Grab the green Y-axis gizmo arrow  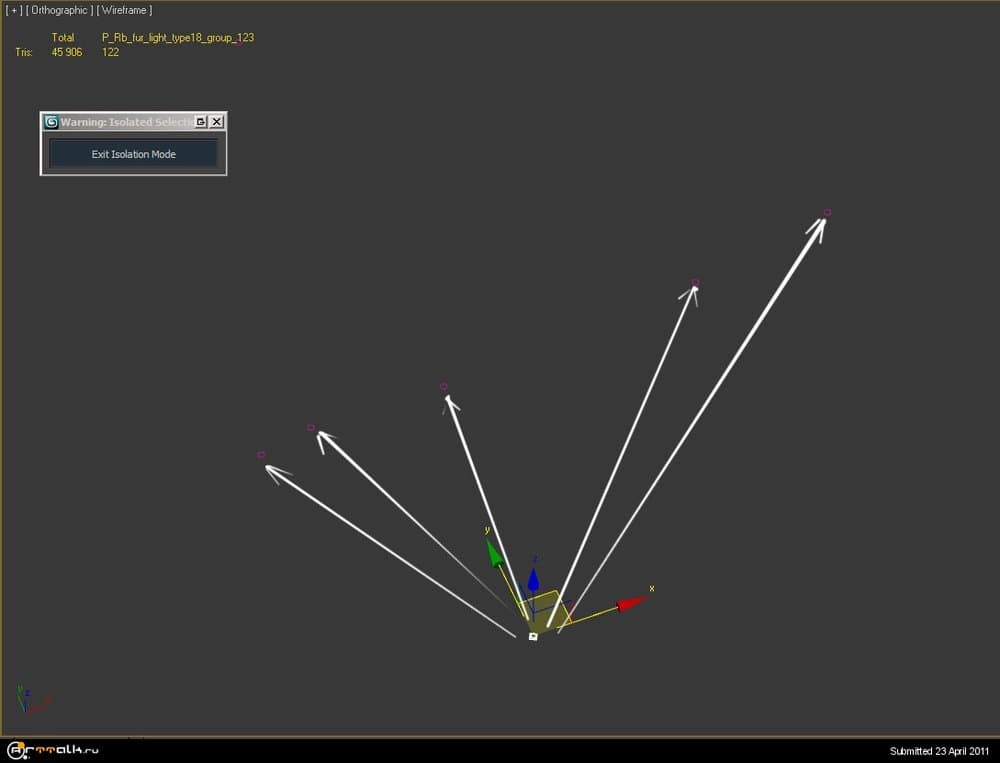point(493,553)
